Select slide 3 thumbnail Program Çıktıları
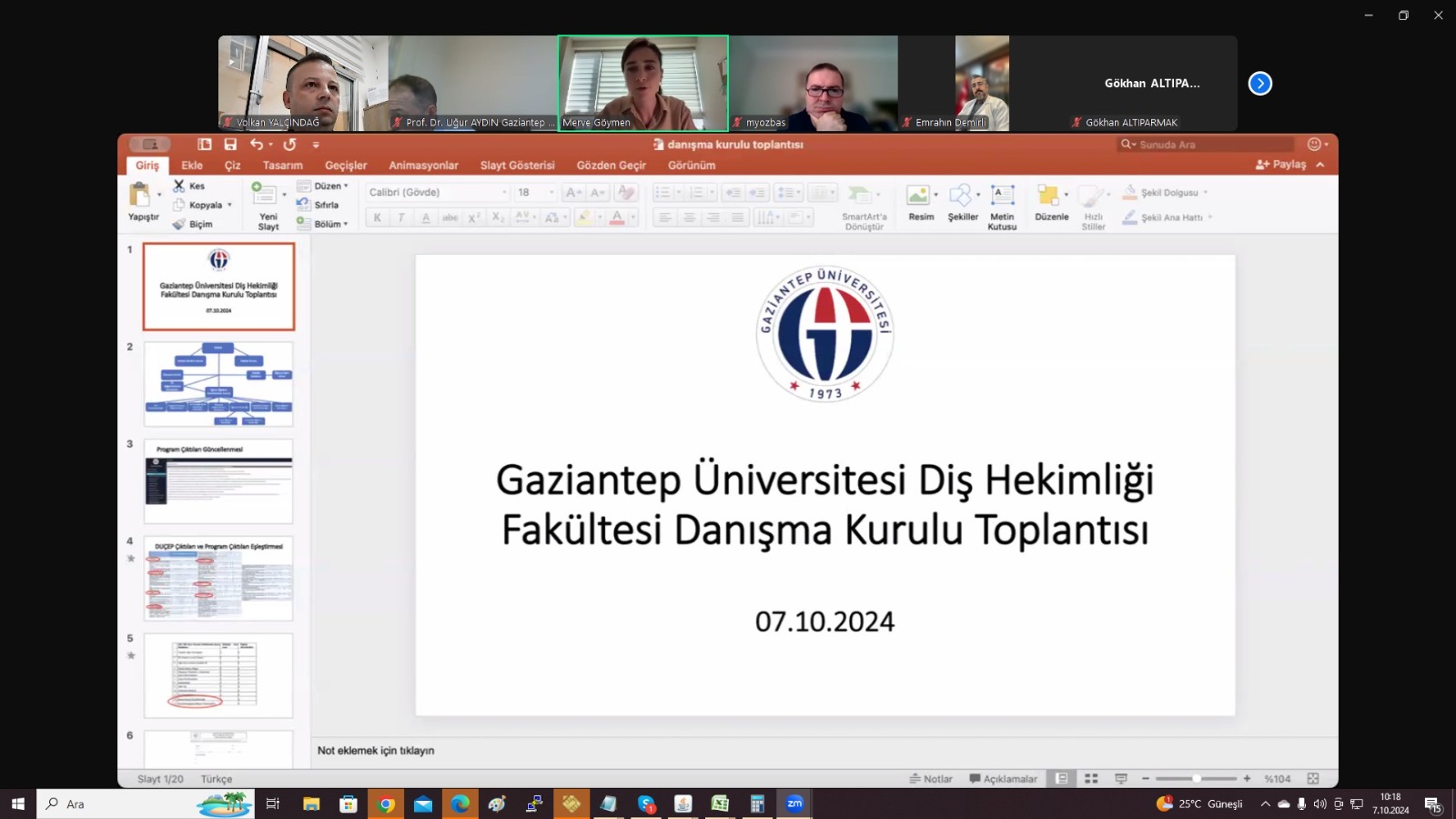This screenshot has width=1456, height=819. click(218, 482)
